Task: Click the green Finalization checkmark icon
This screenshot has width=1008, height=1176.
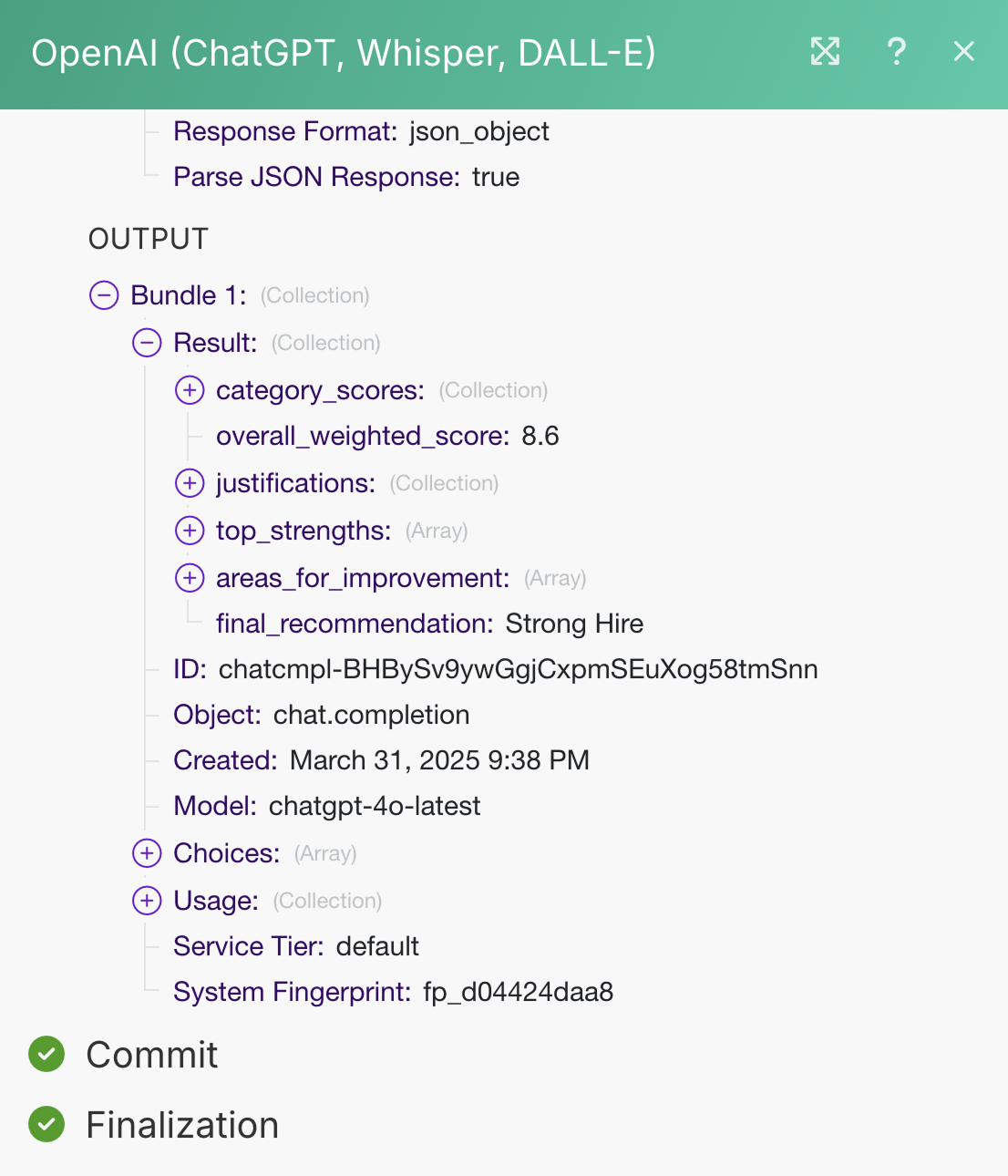Action: coord(46,1125)
